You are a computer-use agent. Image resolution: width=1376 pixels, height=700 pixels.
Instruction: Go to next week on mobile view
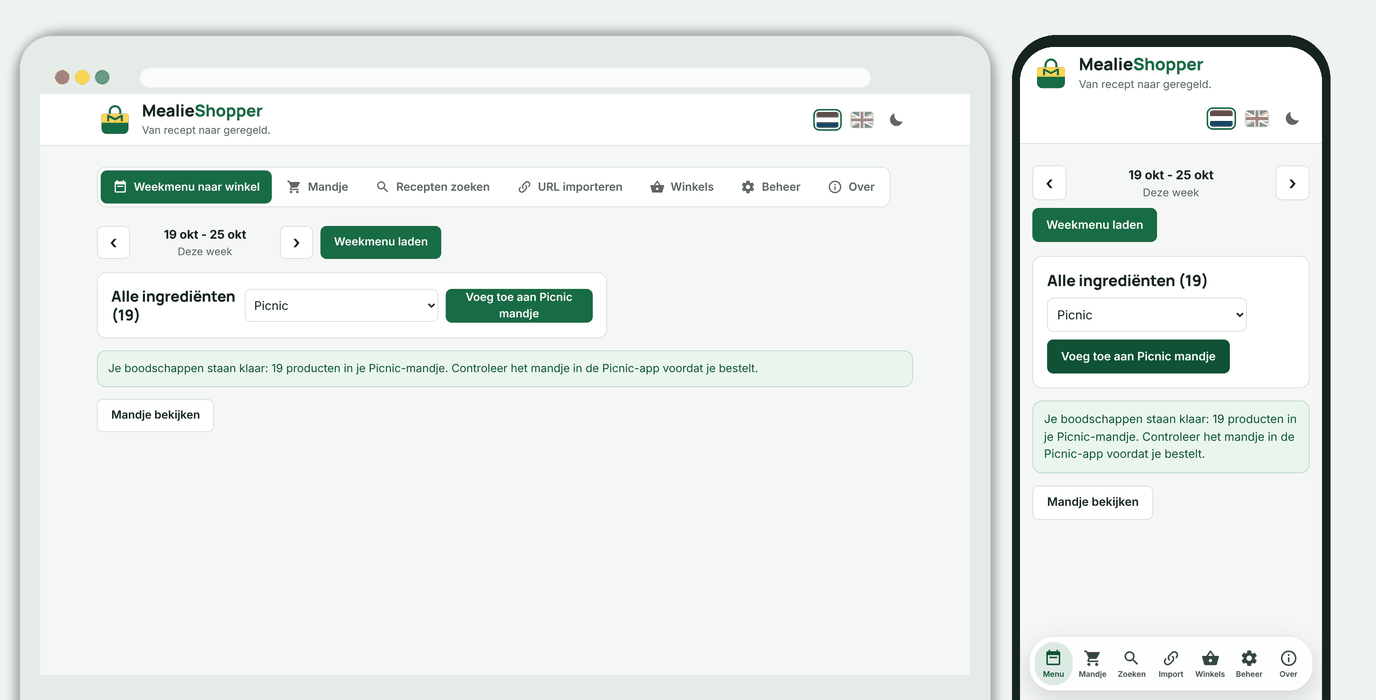1292,183
